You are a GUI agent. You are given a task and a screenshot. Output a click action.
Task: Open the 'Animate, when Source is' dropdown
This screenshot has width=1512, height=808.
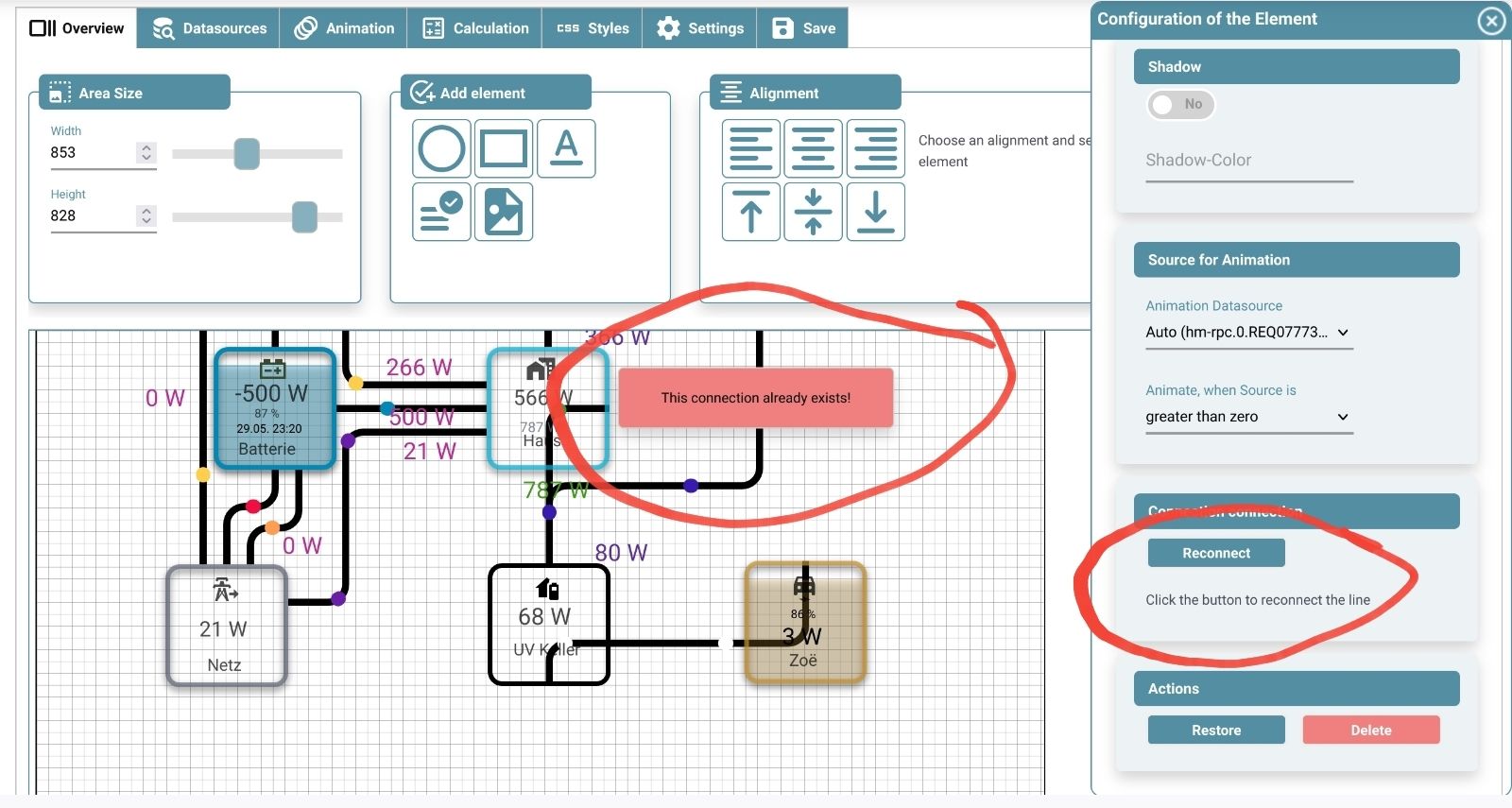coord(1248,417)
